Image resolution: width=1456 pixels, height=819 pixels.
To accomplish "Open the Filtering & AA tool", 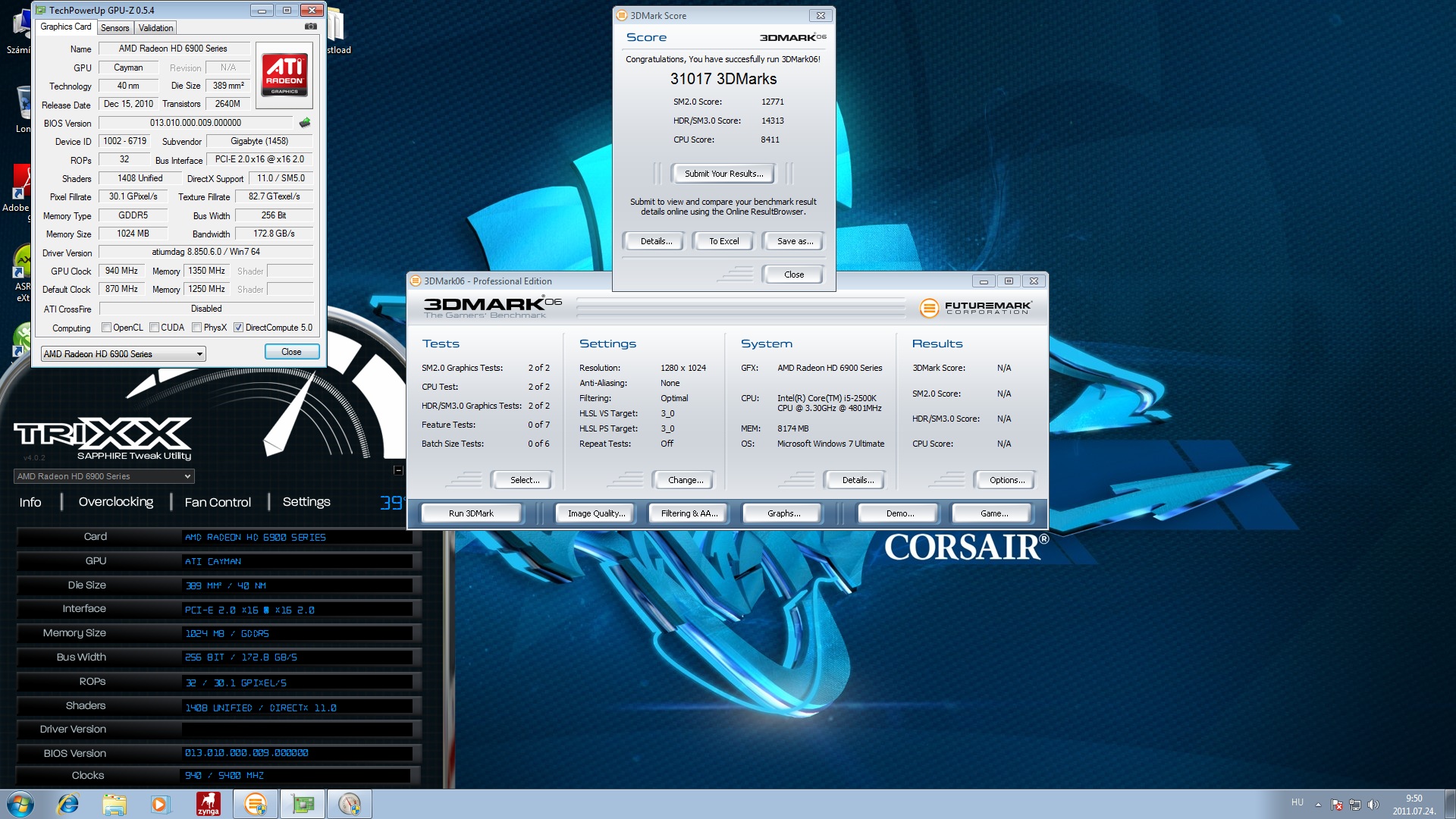I will pyautogui.click(x=689, y=513).
